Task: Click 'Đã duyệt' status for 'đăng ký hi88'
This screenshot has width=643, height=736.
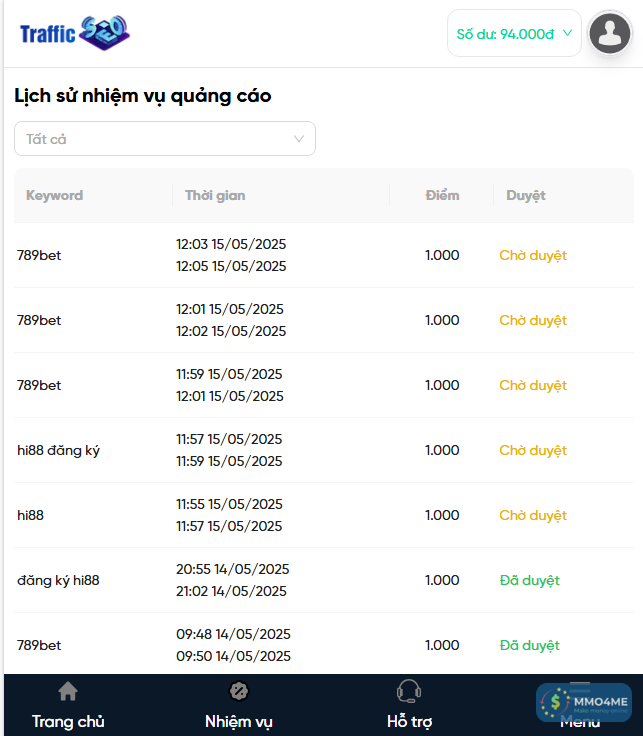Action: click(530, 580)
